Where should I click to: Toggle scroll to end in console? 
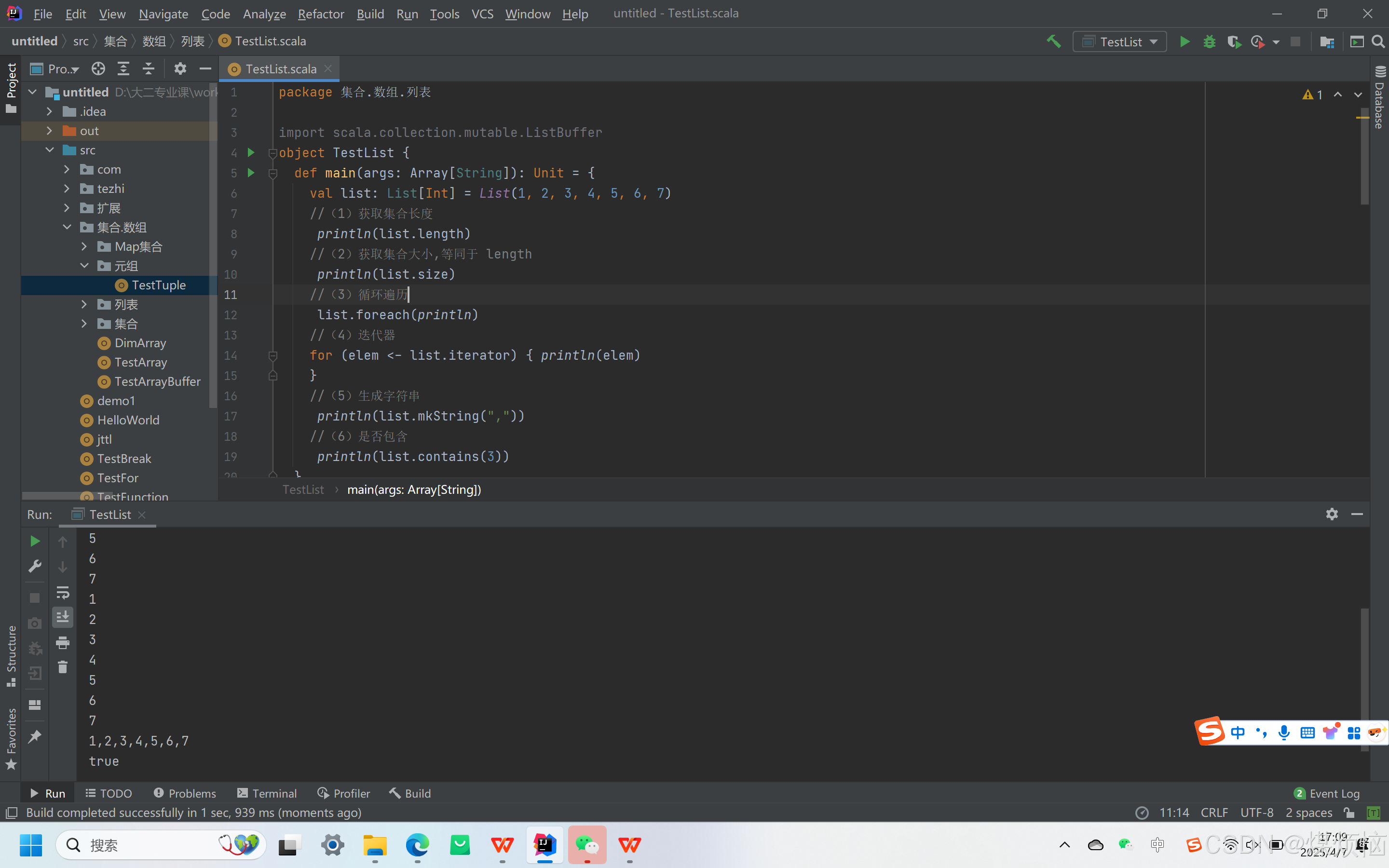[x=63, y=617]
